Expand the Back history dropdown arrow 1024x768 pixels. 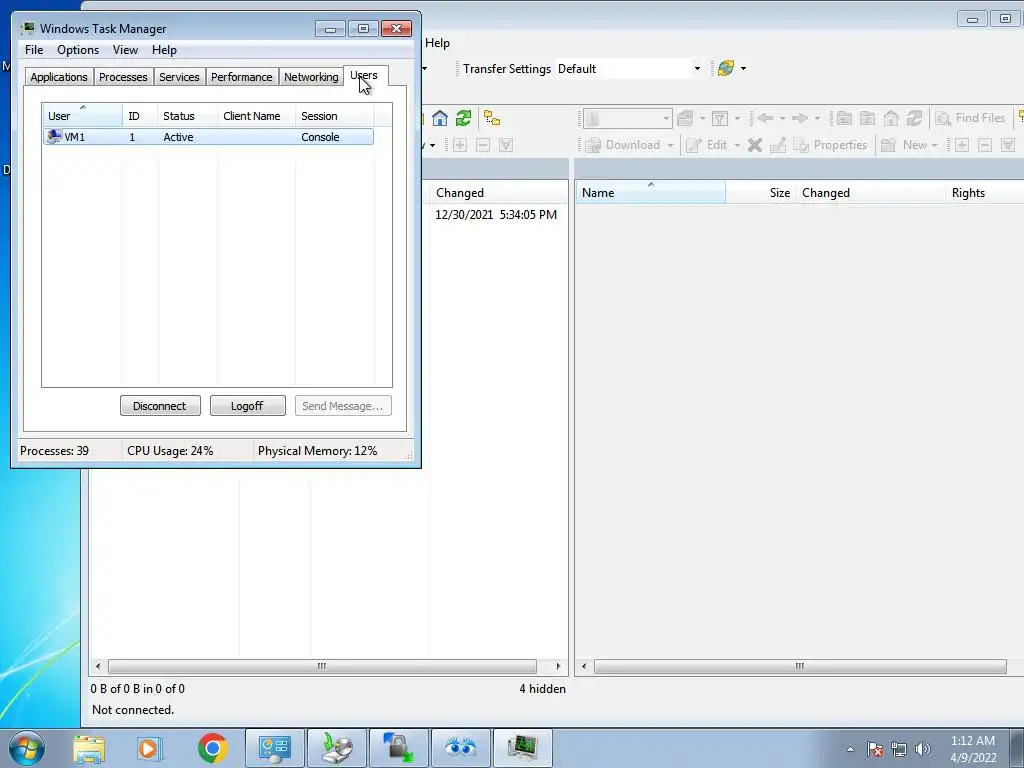(x=782, y=118)
